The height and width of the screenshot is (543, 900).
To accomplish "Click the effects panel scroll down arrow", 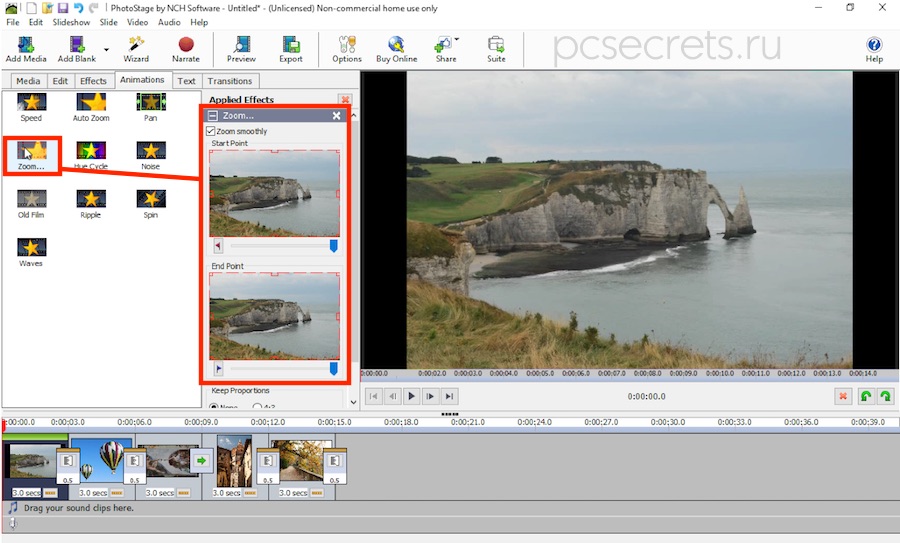I will [x=354, y=402].
